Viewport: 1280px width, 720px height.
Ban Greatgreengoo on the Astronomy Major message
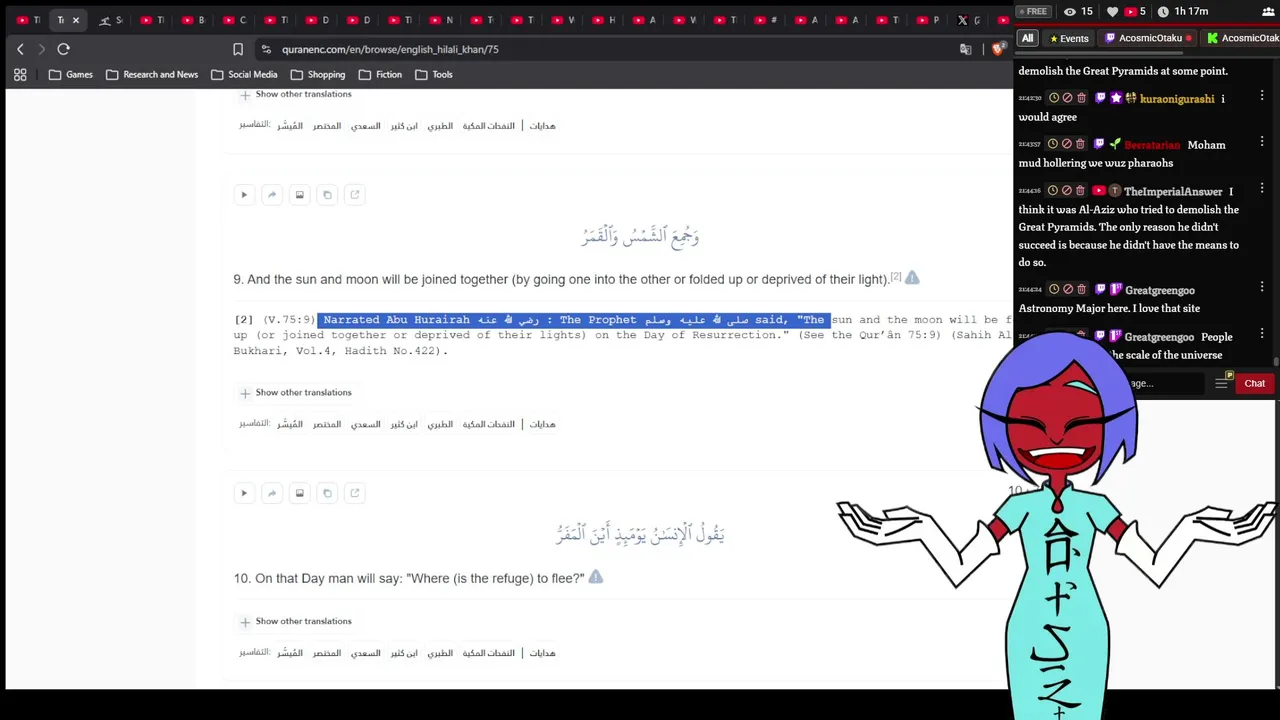click(x=1067, y=289)
